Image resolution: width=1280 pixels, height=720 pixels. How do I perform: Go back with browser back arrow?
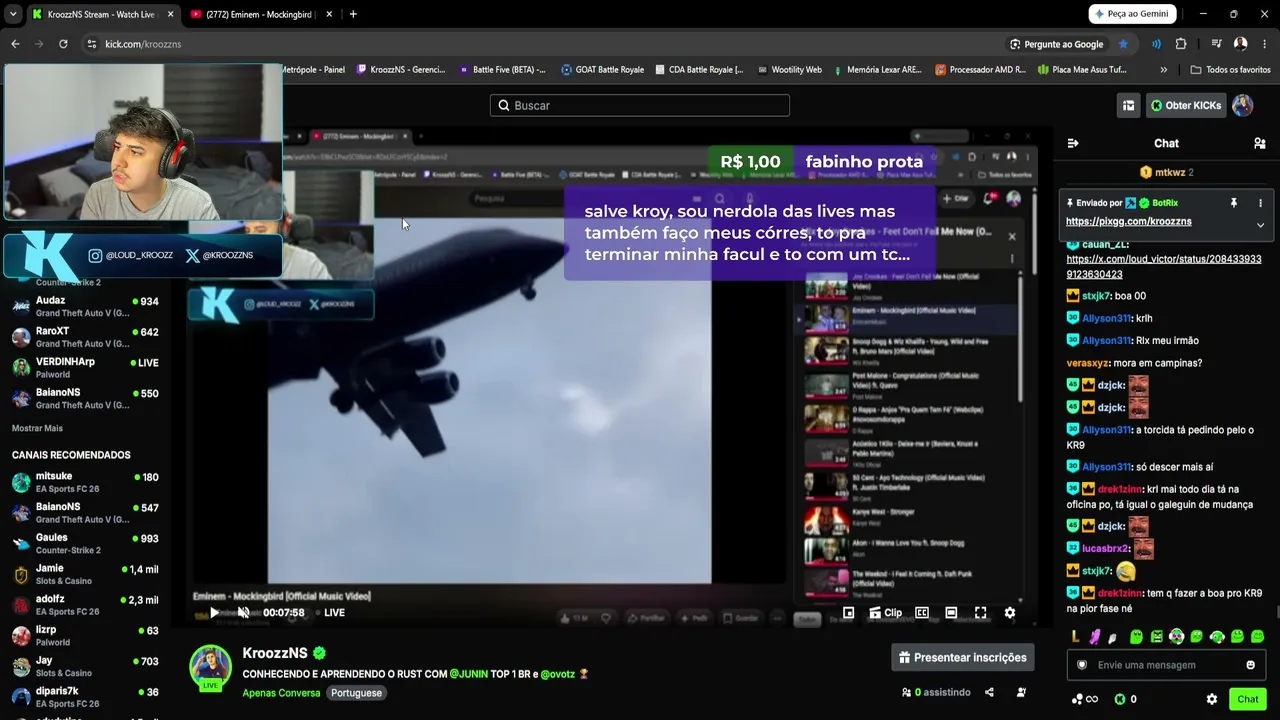[x=15, y=44]
